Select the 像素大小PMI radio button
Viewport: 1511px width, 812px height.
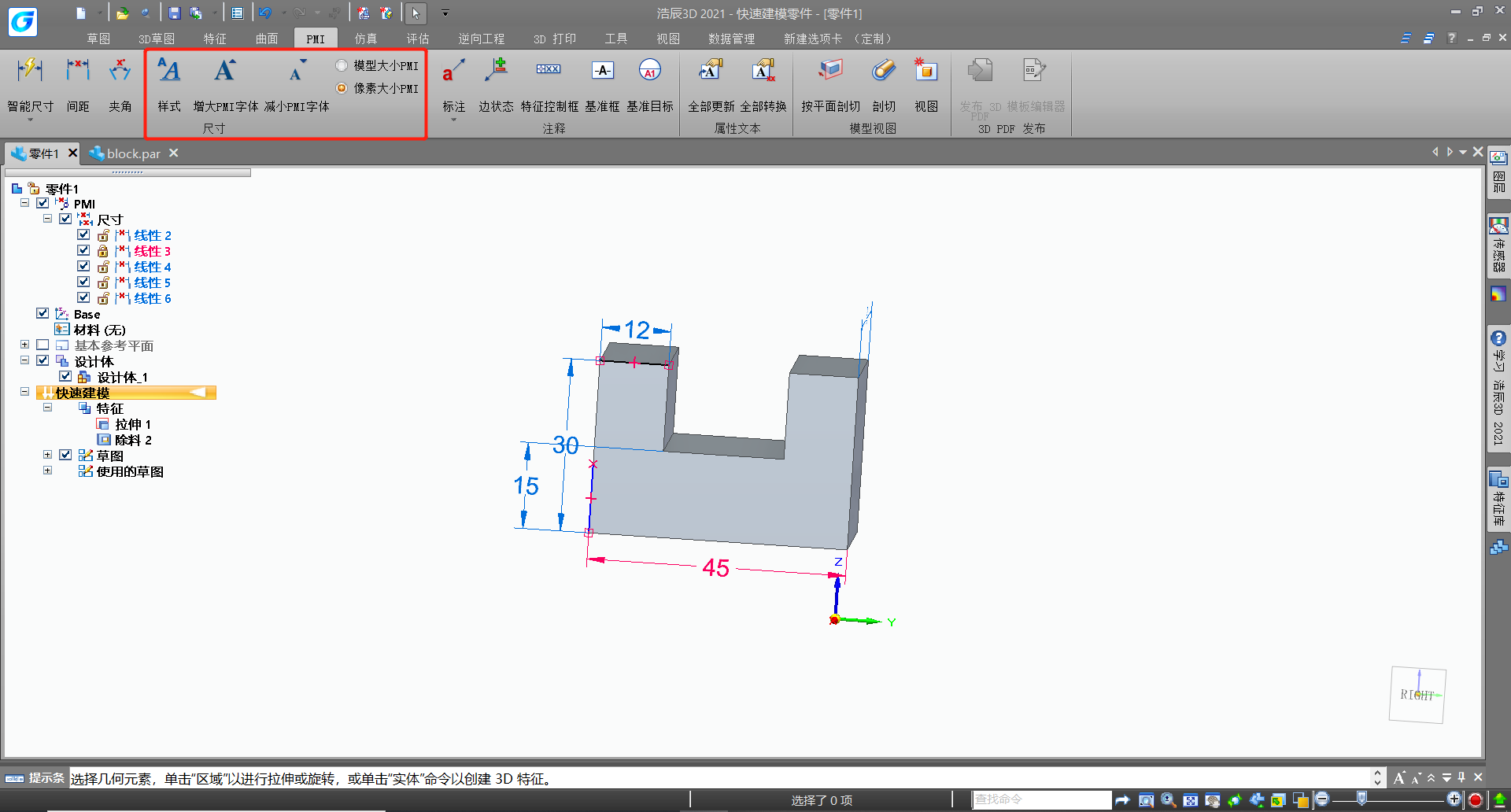(x=342, y=88)
